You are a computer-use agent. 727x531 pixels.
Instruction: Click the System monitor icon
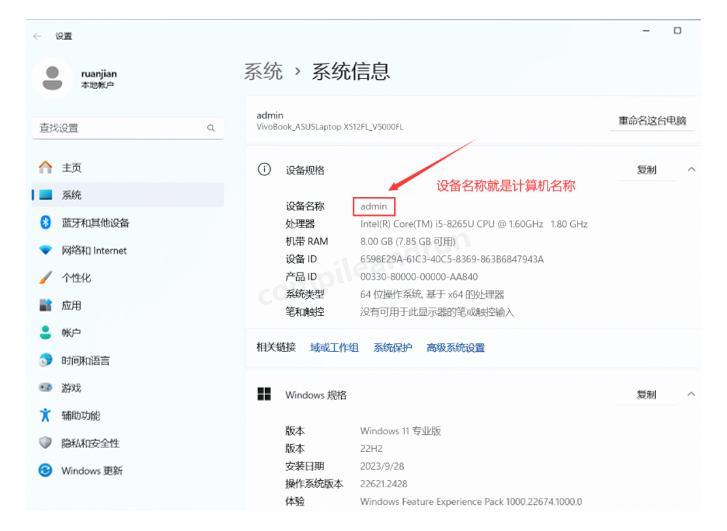[x=46, y=195]
